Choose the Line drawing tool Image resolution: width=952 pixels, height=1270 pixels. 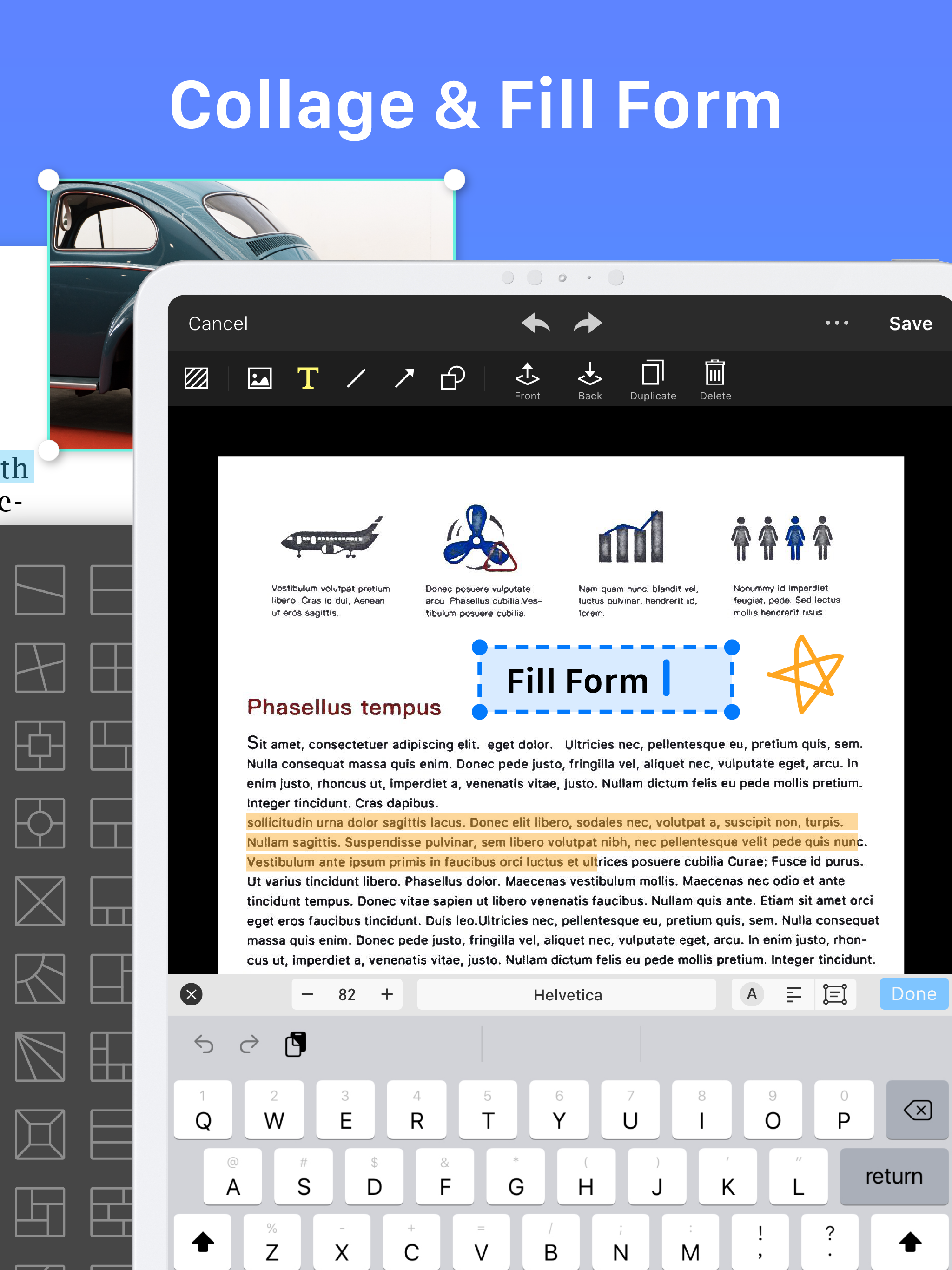coord(356,378)
